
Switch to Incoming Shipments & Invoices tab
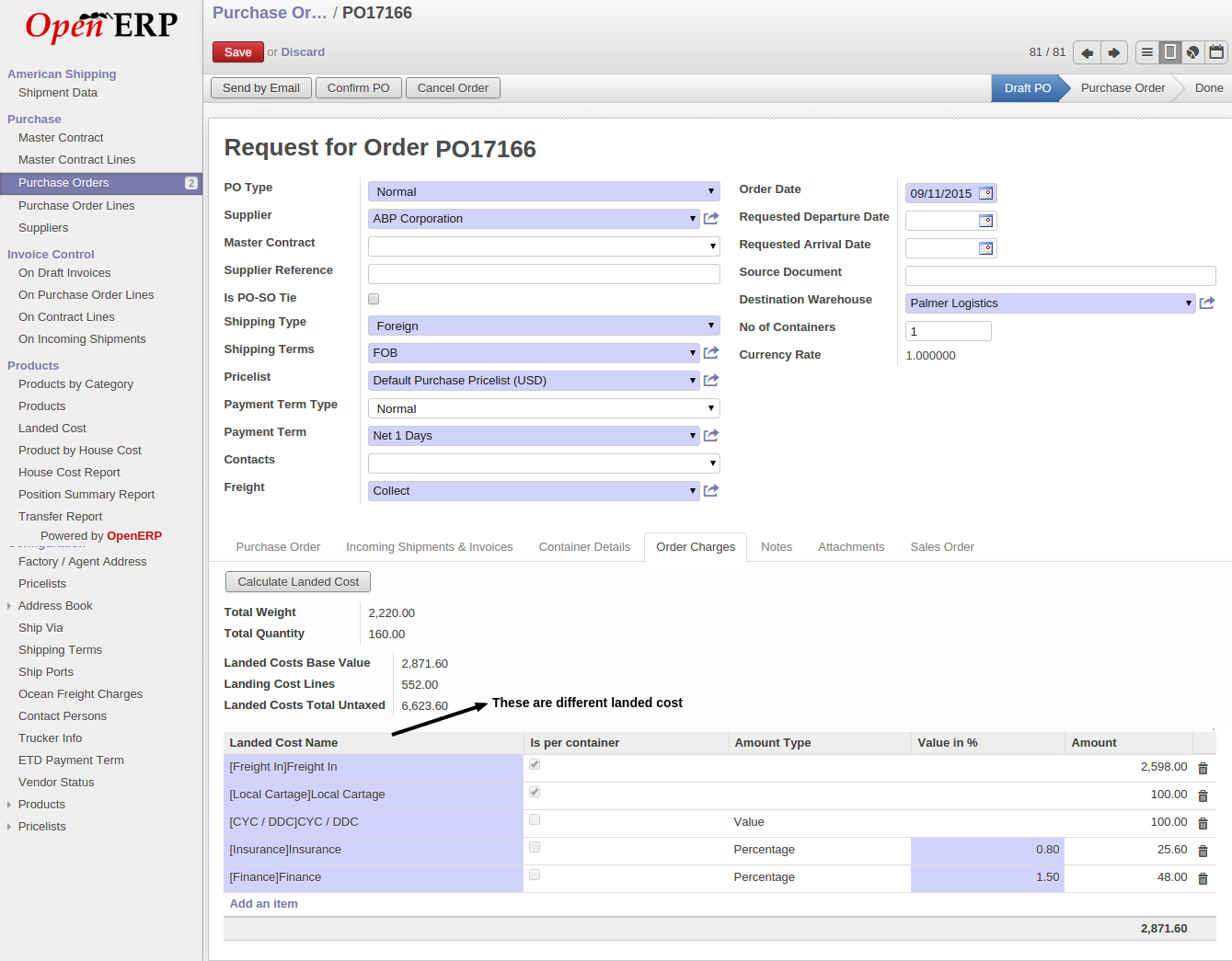430,547
